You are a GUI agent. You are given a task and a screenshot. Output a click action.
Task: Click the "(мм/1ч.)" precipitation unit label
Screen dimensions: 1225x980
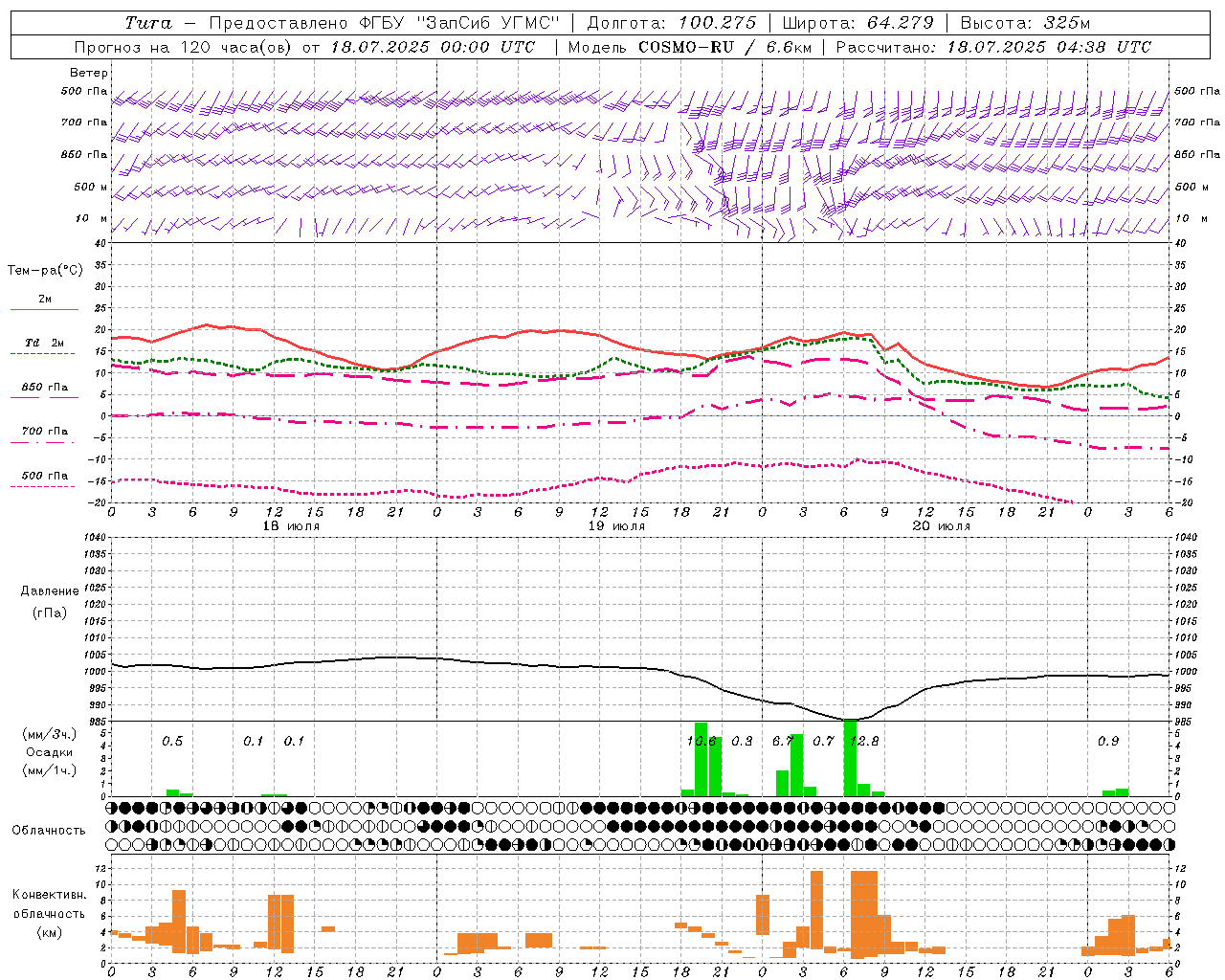[x=50, y=770]
